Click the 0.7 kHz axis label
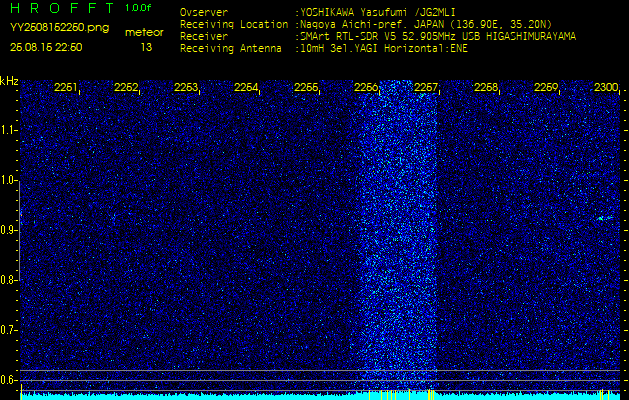Screen dimensions: 629x400 7,331
